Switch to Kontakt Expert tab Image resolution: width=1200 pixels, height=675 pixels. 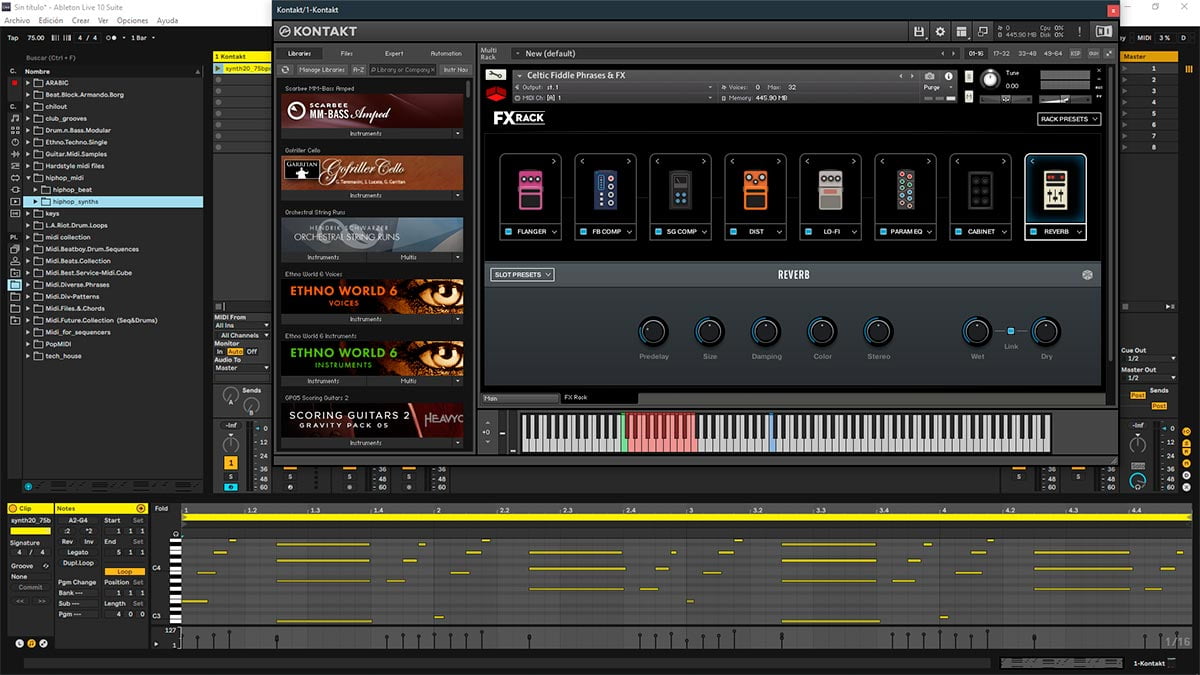click(x=394, y=53)
